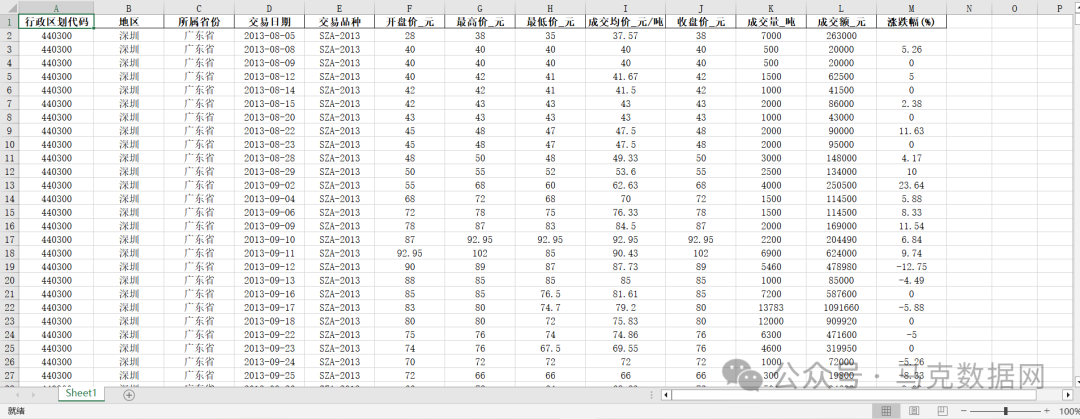Select the cell with value 84.5
Image resolution: width=1080 pixels, height=419 pixels.
[x=625, y=226]
